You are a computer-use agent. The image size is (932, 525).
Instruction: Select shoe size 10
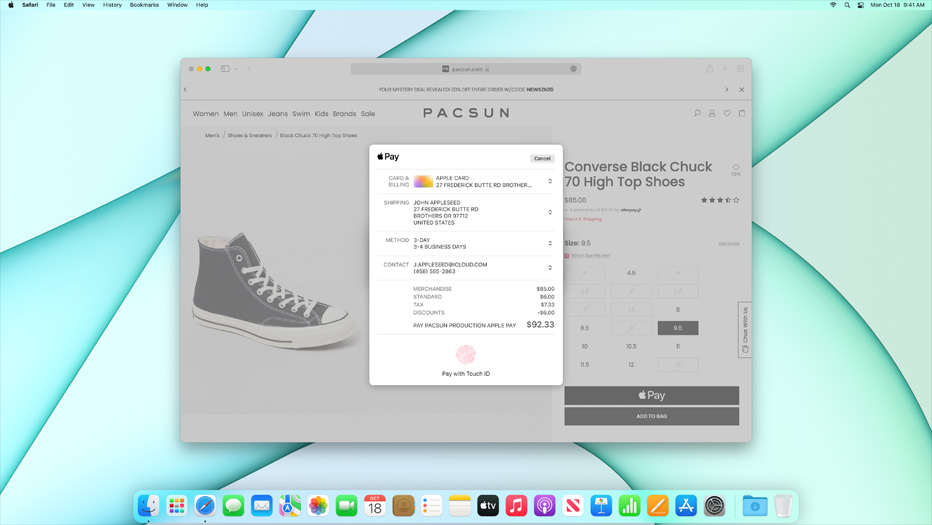tap(585, 346)
